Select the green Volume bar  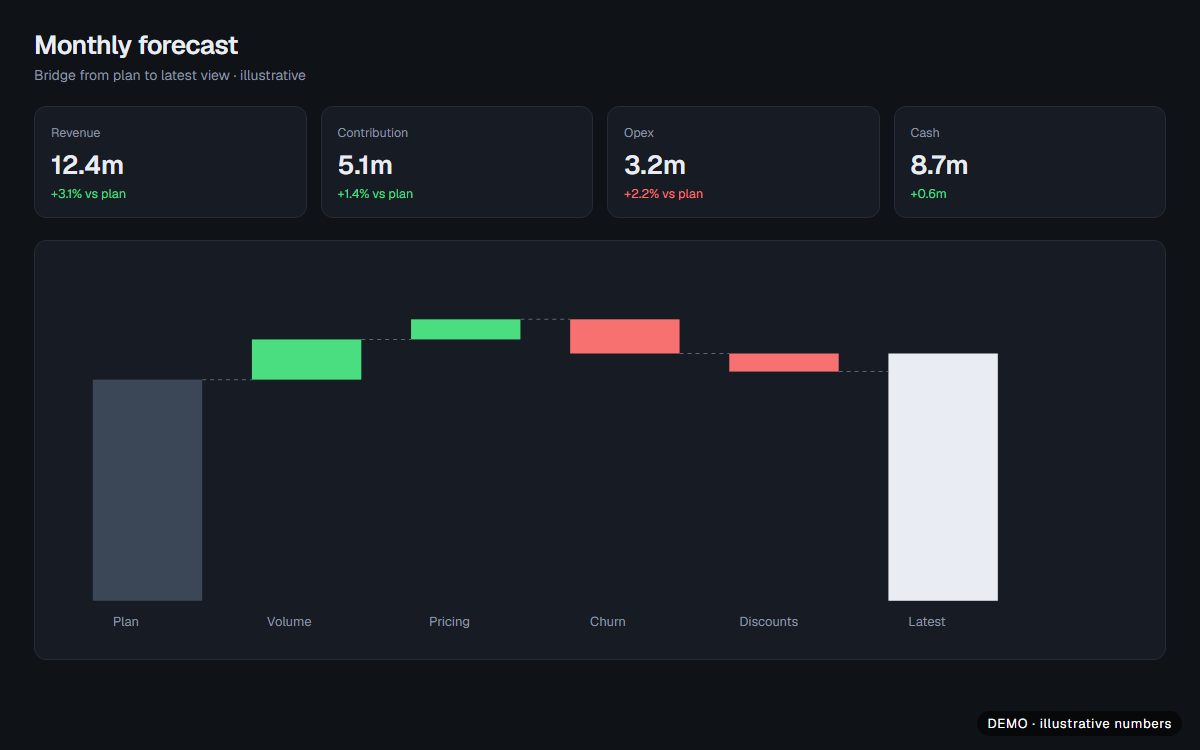click(x=306, y=359)
